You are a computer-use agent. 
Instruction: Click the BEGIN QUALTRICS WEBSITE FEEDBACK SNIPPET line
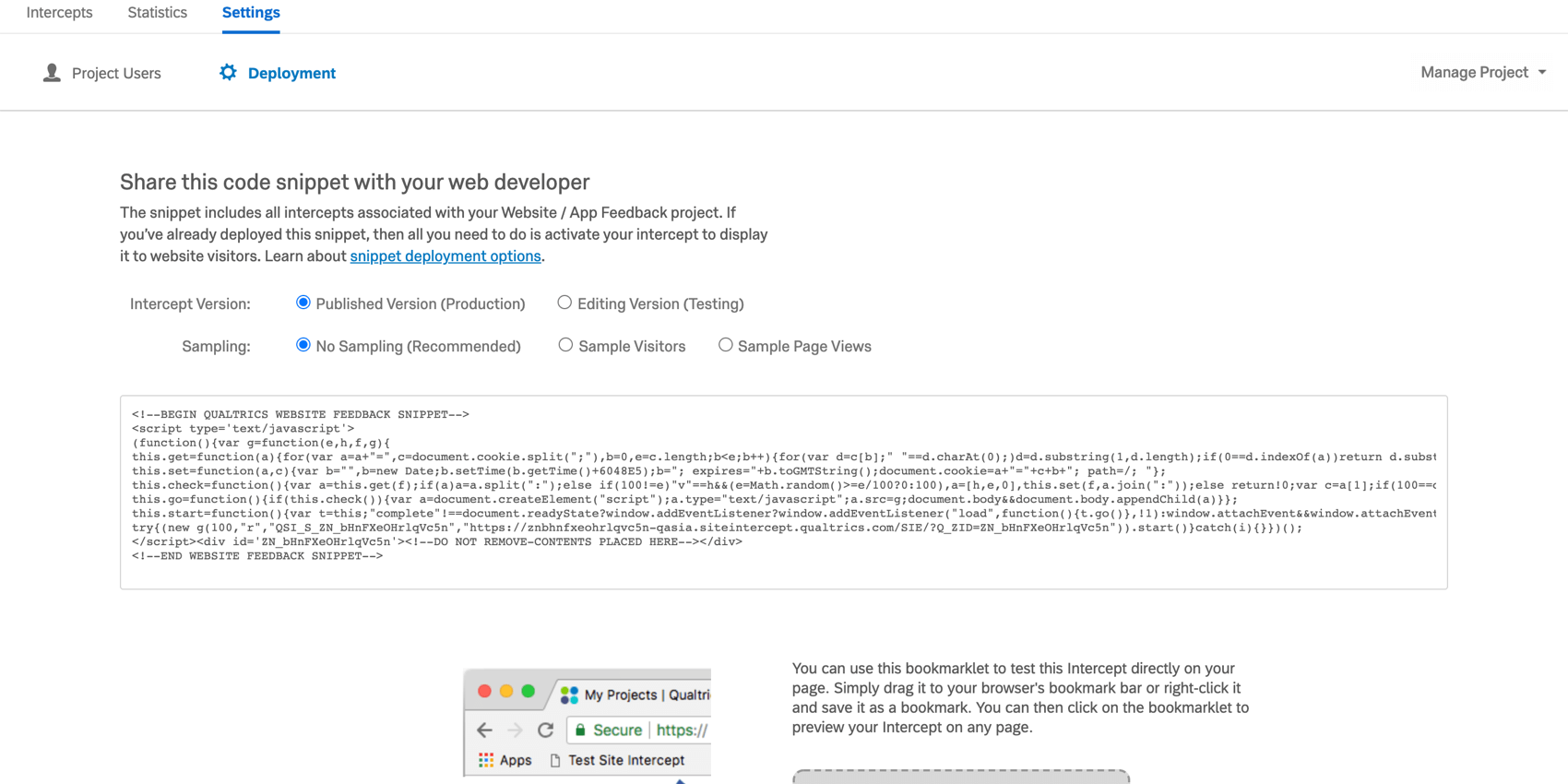click(x=301, y=415)
